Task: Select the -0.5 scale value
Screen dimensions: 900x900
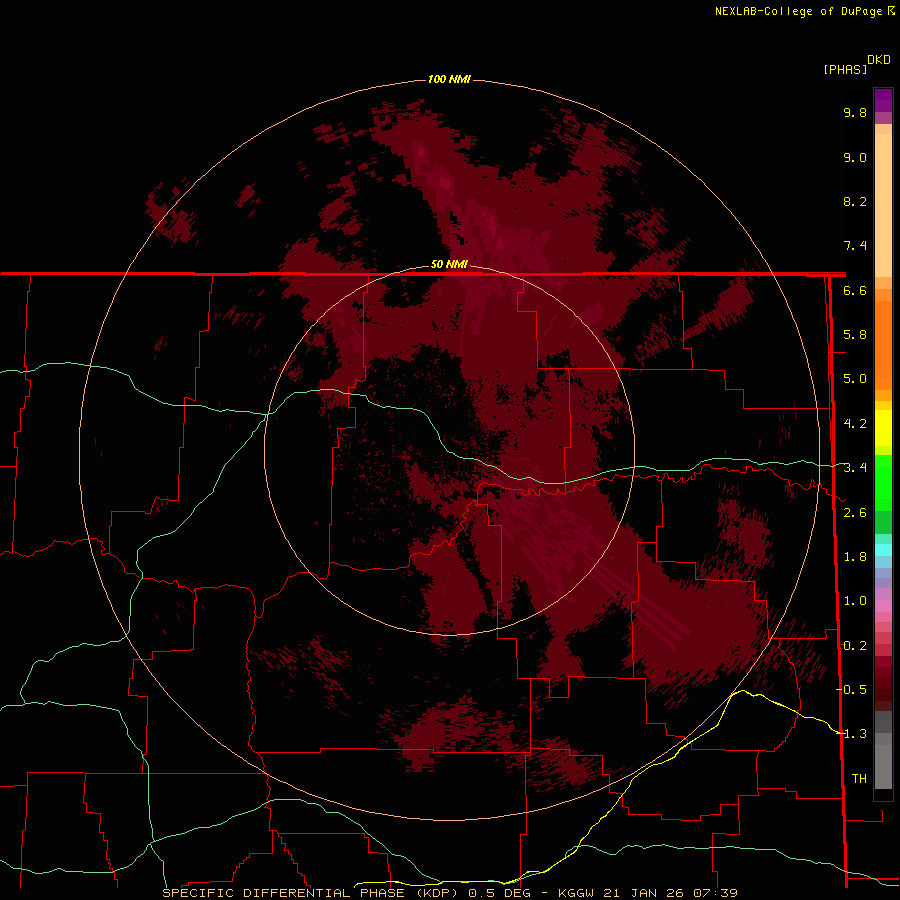Action: pos(851,690)
